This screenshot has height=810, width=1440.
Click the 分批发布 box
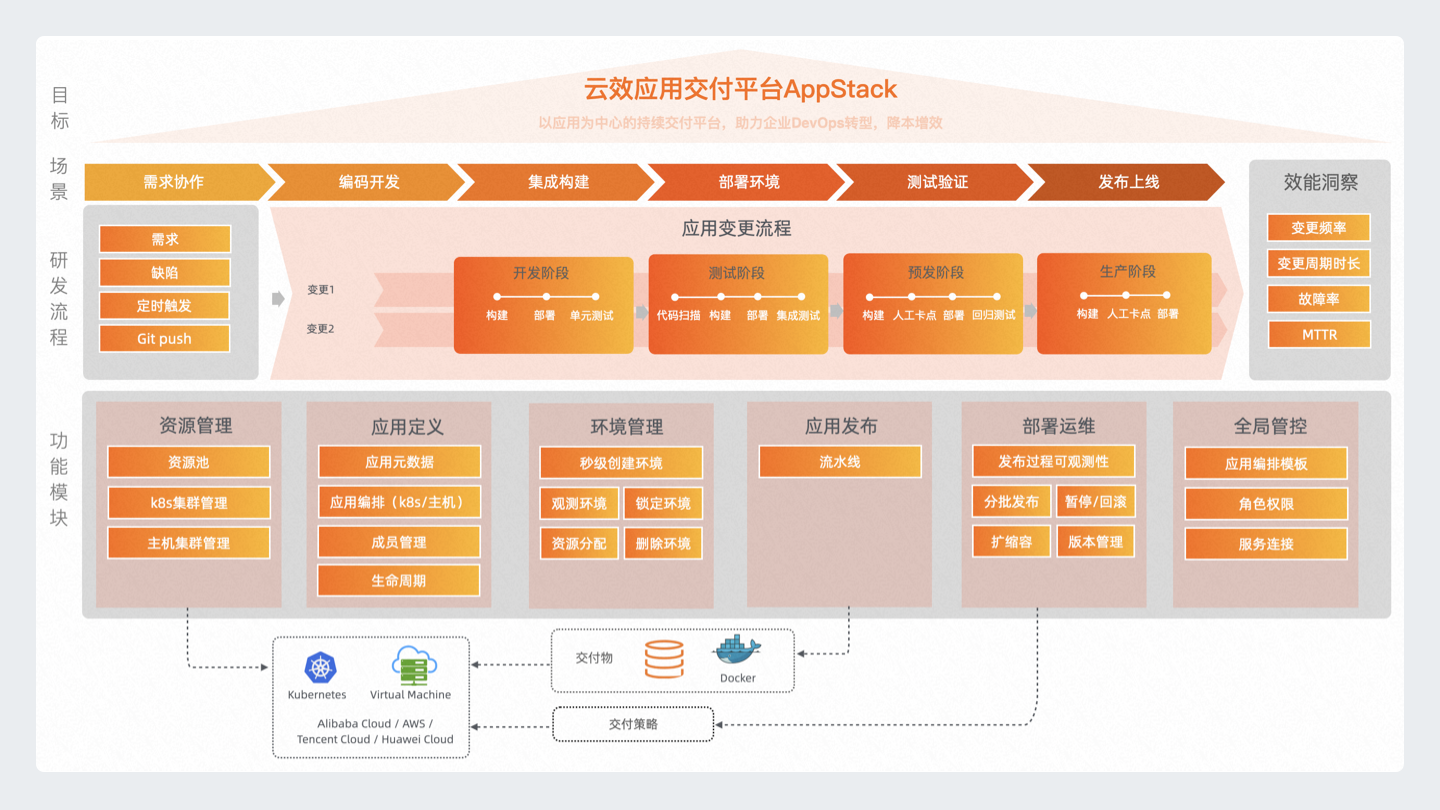1012,501
